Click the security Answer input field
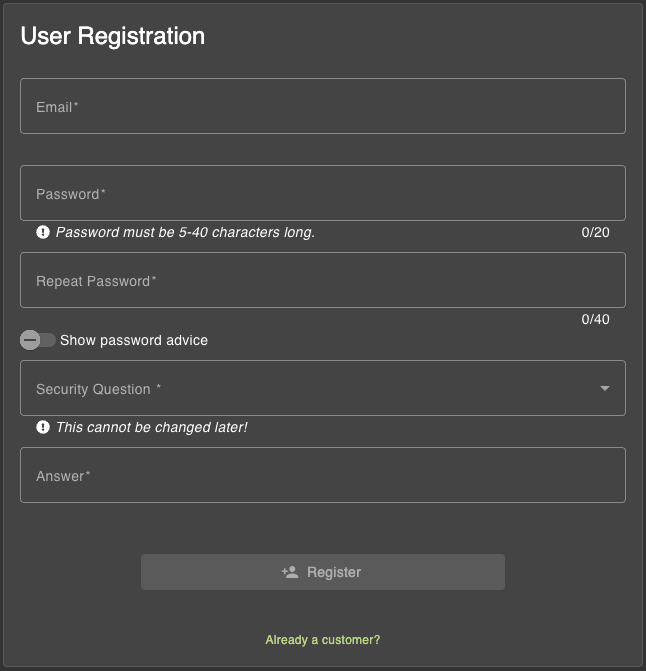646x671 pixels. 322,475
